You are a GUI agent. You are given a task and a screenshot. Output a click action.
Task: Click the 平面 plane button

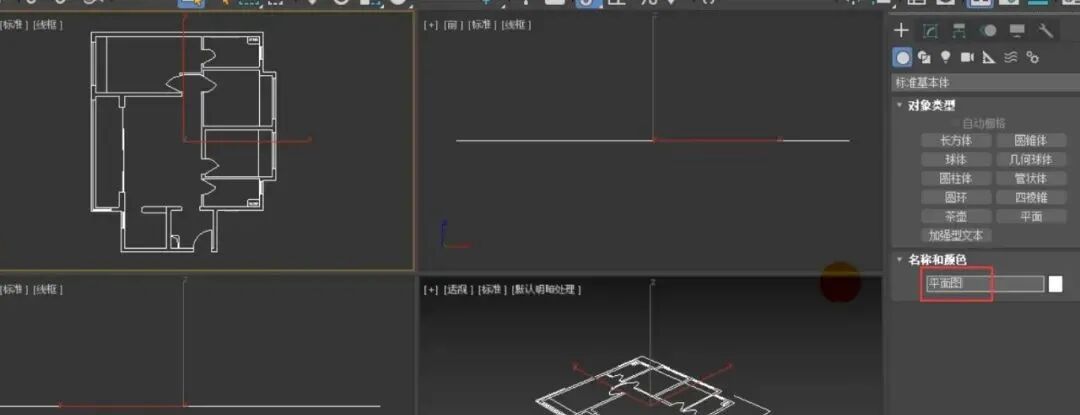click(x=1030, y=216)
